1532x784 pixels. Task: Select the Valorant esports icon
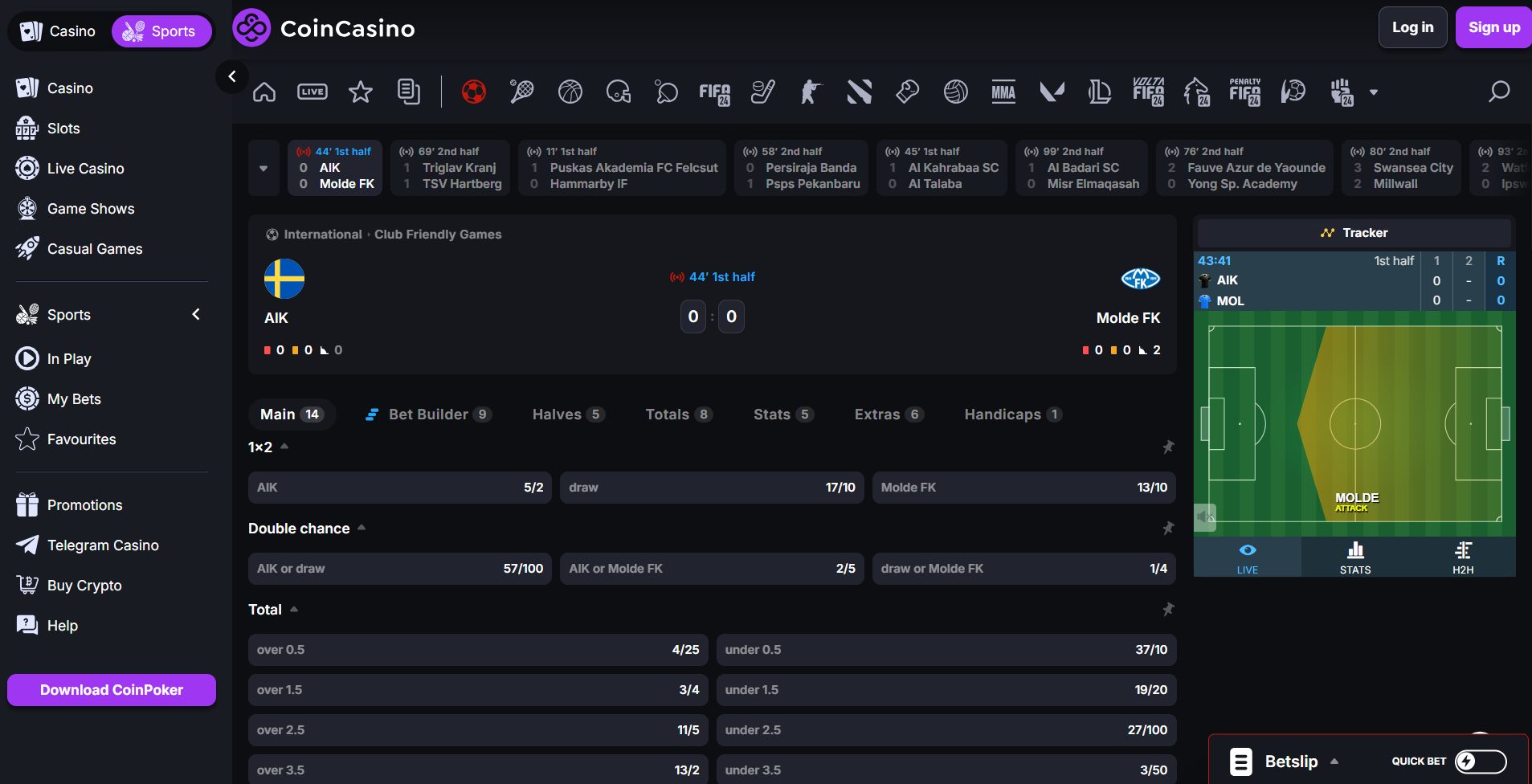click(1052, 92)
